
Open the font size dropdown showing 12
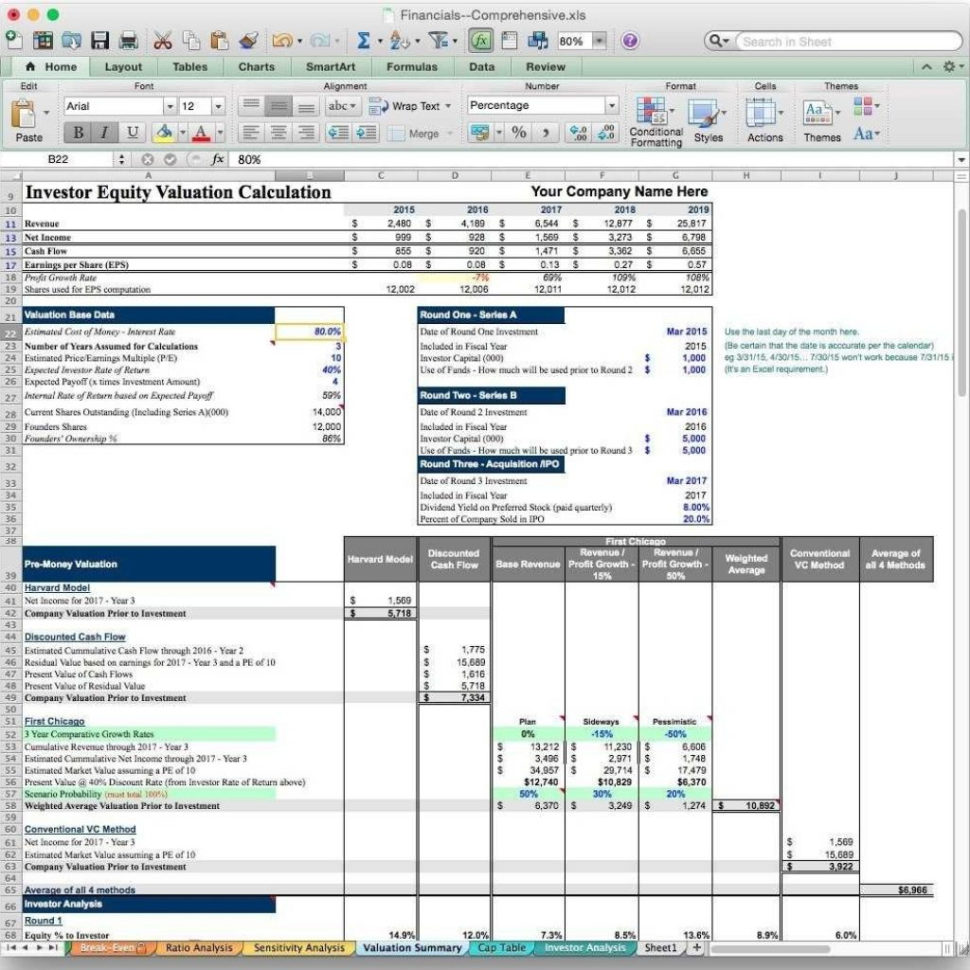[x=218, y=106]
